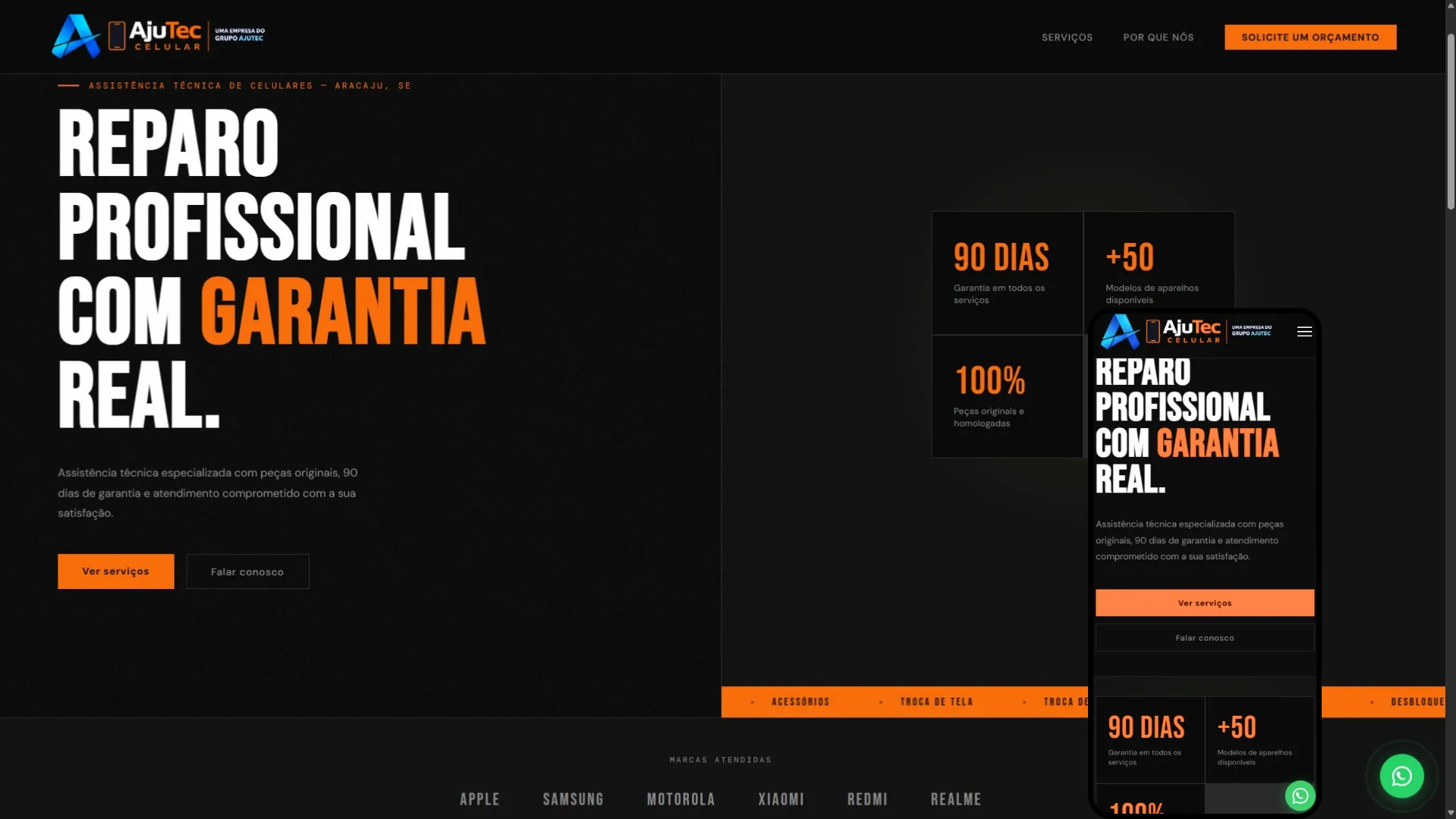Image resolution: width=1456 pixels, height=819 pixels.
Task: Click the floating green WhatsApp chat icon
Action: 1401,776
